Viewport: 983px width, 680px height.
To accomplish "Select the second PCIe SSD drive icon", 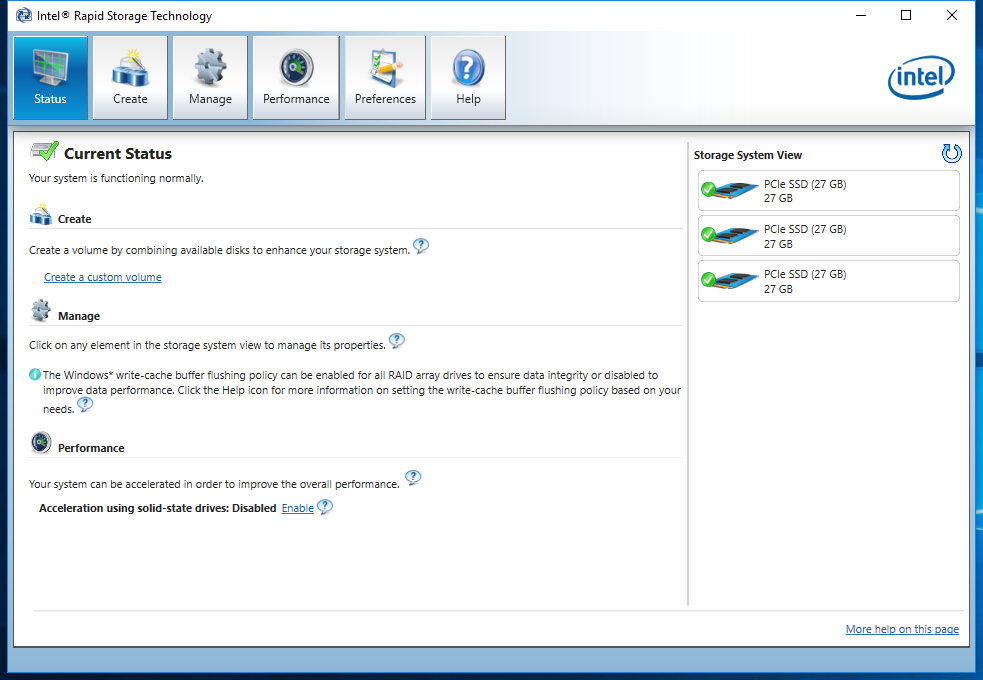I will coord(730,235).
